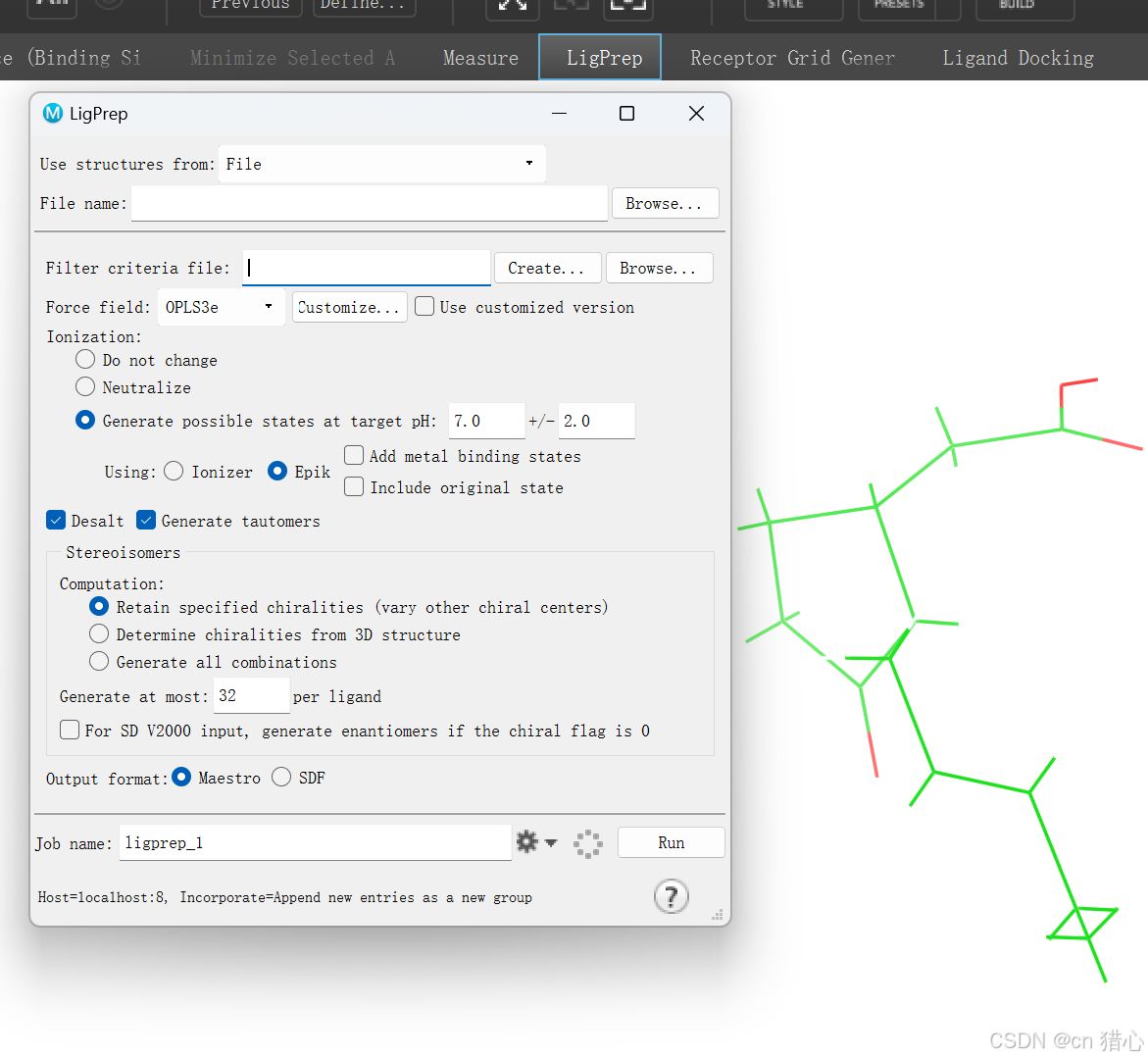The width and height of the screenshot is (1148, 1060).
Task: Maximize the LigPrep dialog window
Action: (626, 114)
